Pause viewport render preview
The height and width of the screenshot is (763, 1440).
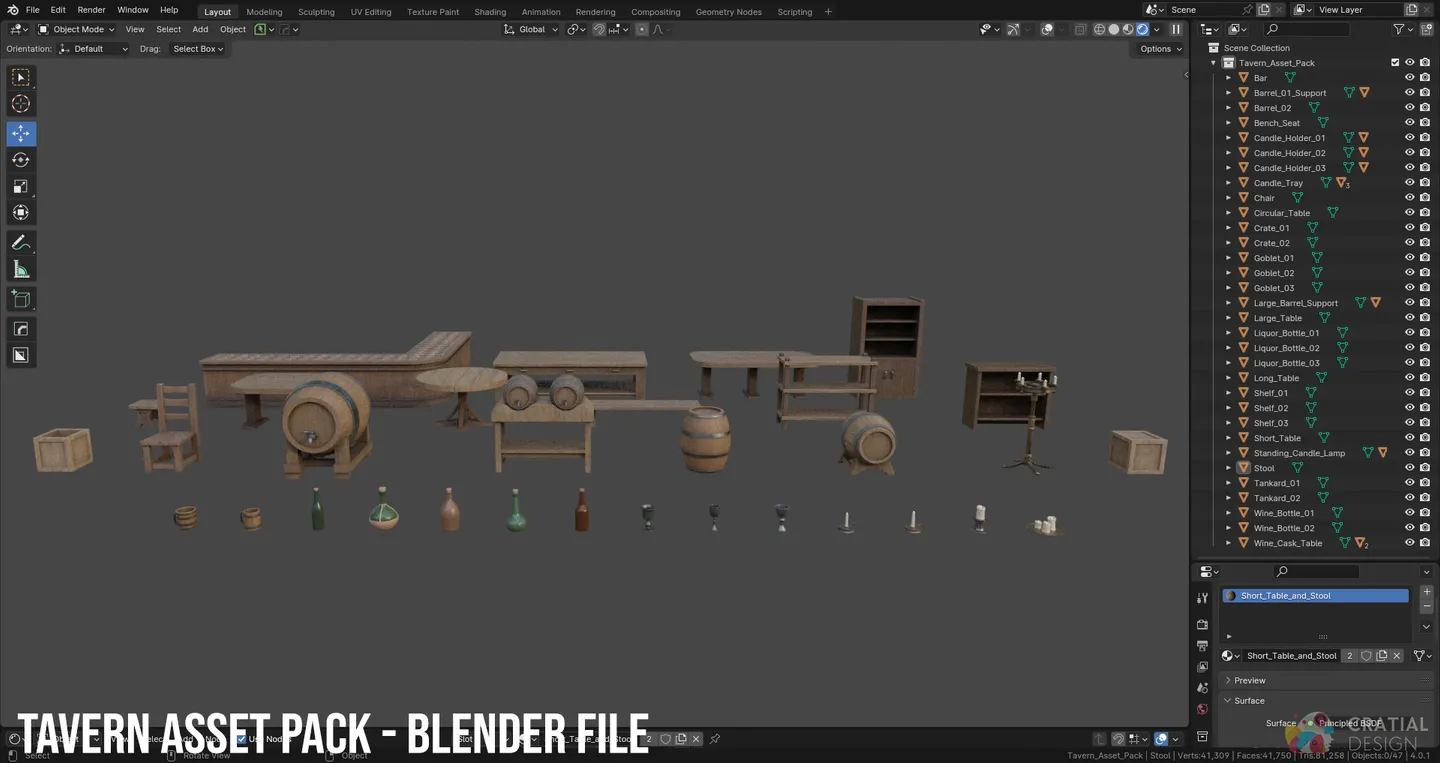1176,29
